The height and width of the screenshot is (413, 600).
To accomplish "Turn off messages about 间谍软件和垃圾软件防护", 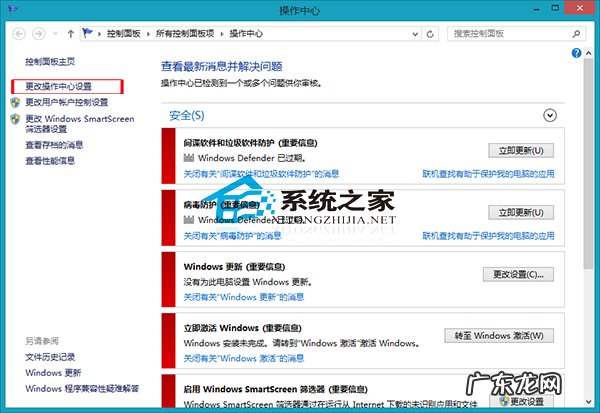I will [261, 174].
